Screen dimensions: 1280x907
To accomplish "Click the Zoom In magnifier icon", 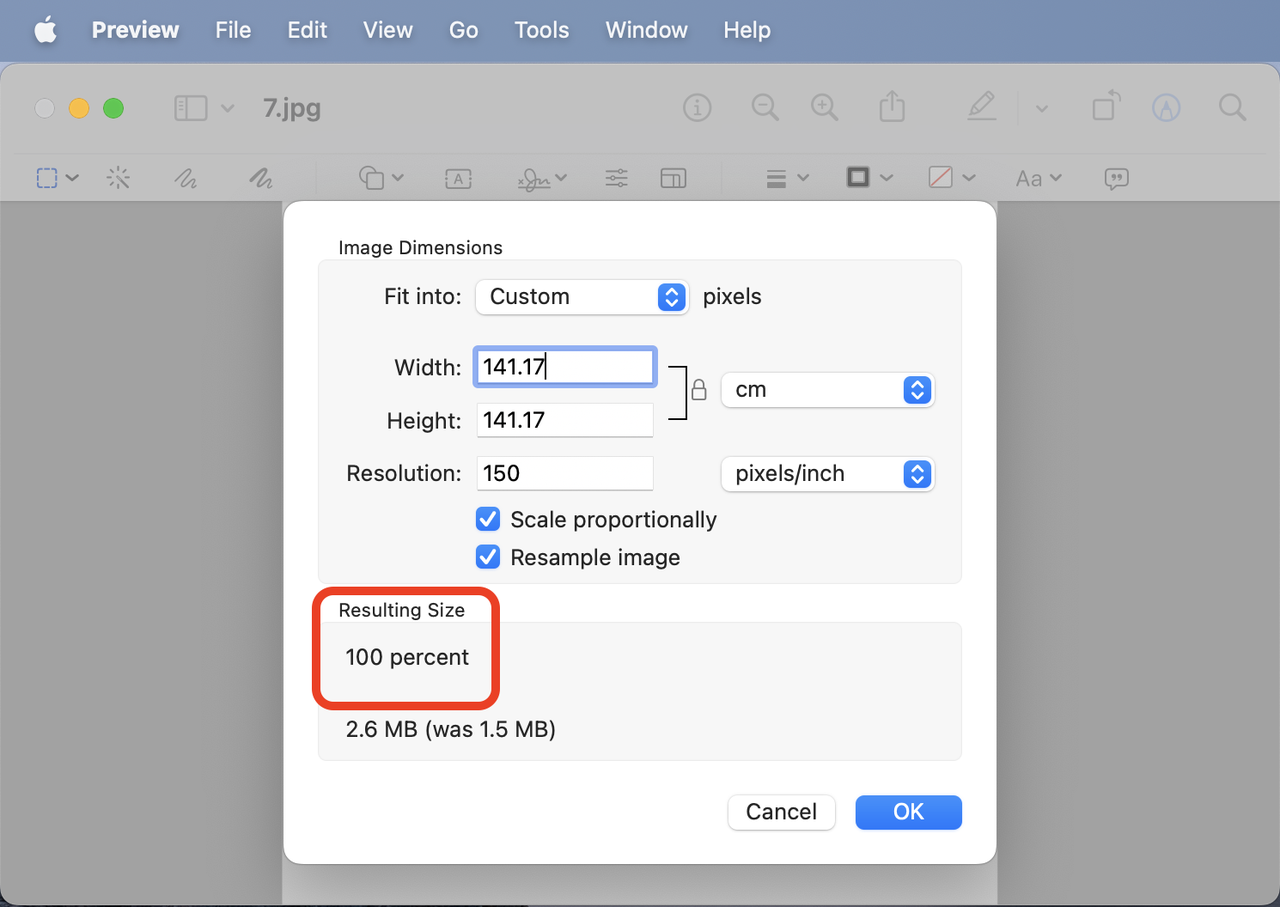I will click(824, 107).
